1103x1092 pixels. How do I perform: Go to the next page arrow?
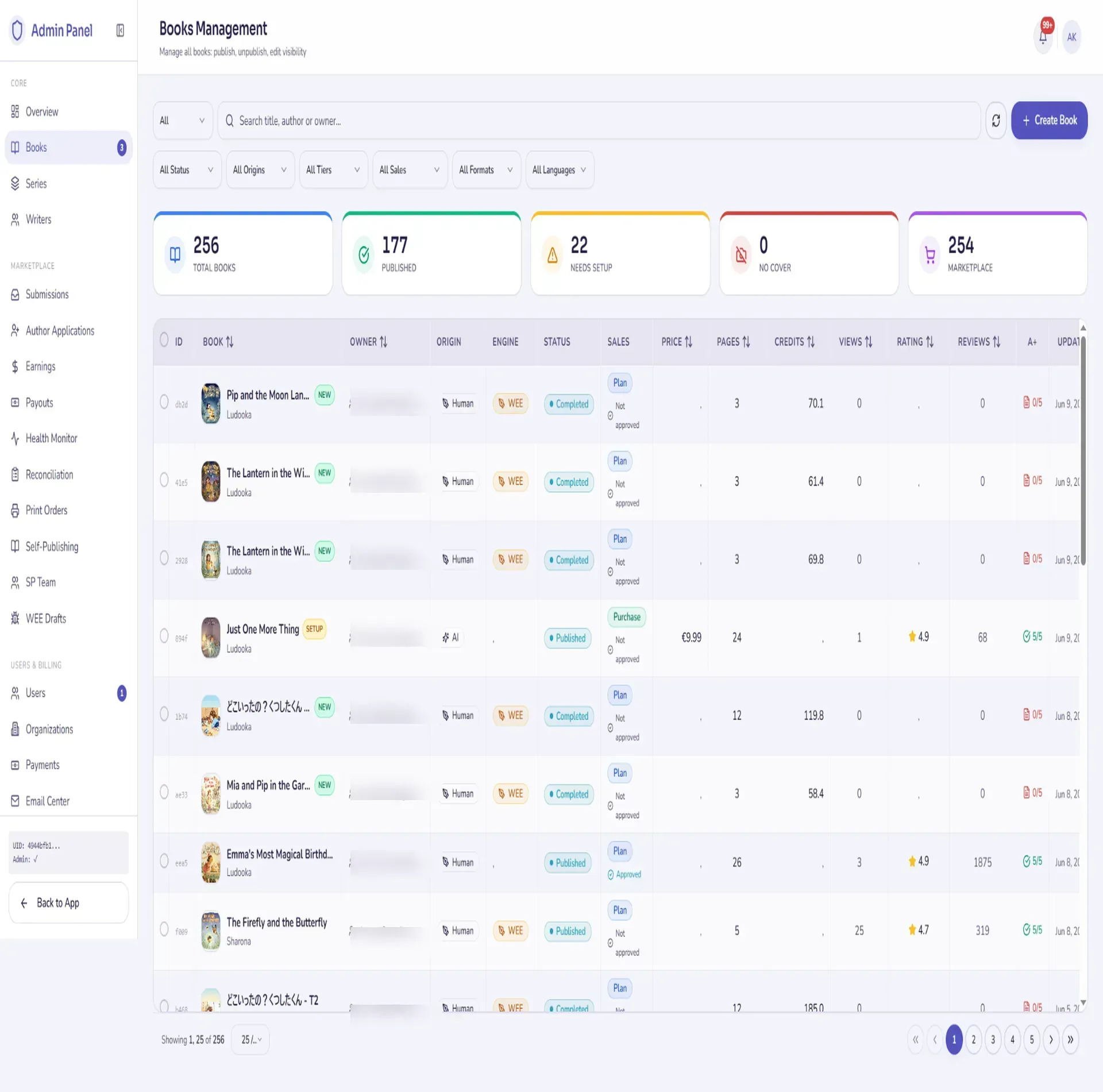[x=1051, y=1039]
